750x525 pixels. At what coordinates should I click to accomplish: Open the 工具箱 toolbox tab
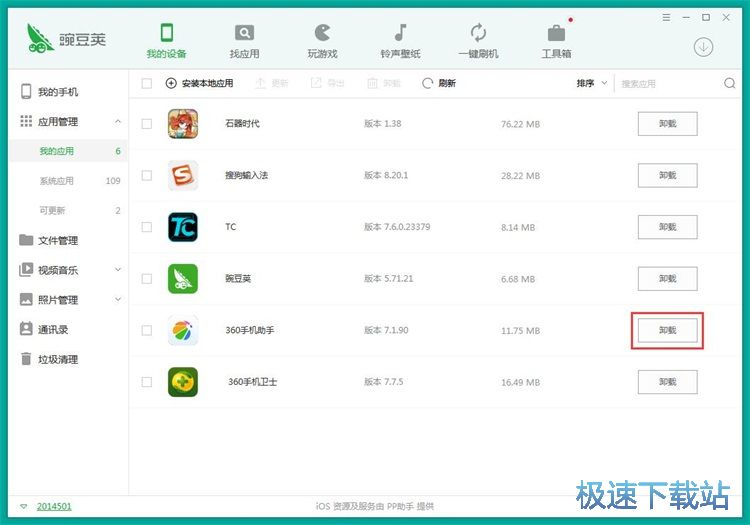coord(556,41)
